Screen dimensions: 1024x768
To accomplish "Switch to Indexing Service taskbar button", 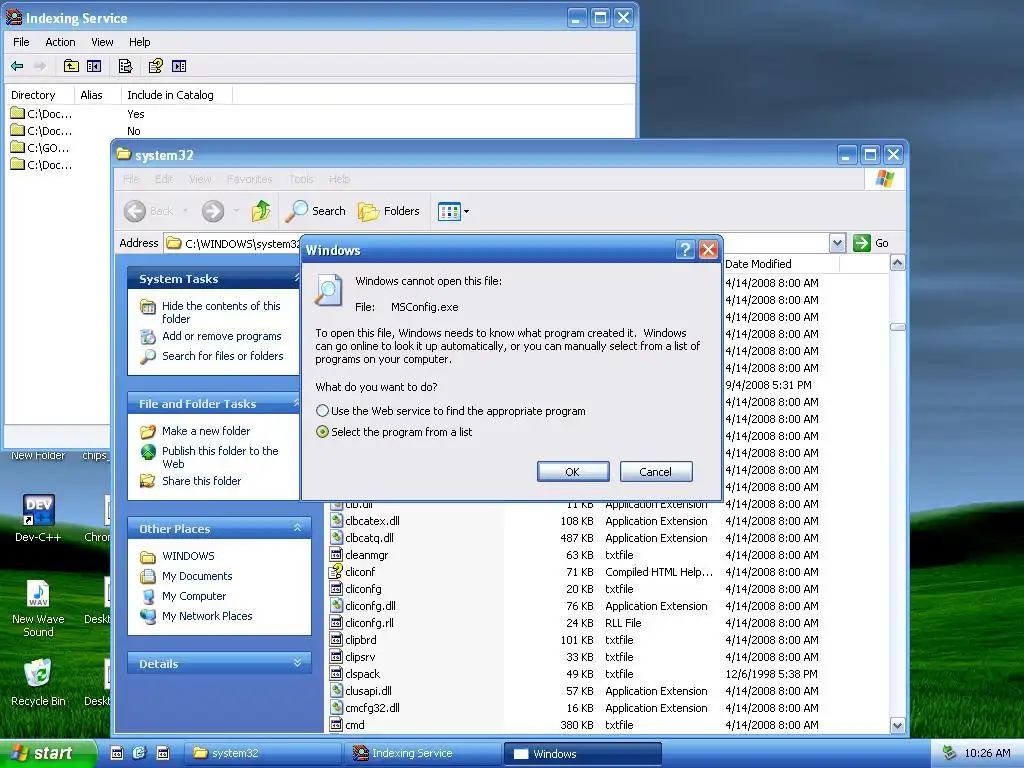I will pos(421,753).
